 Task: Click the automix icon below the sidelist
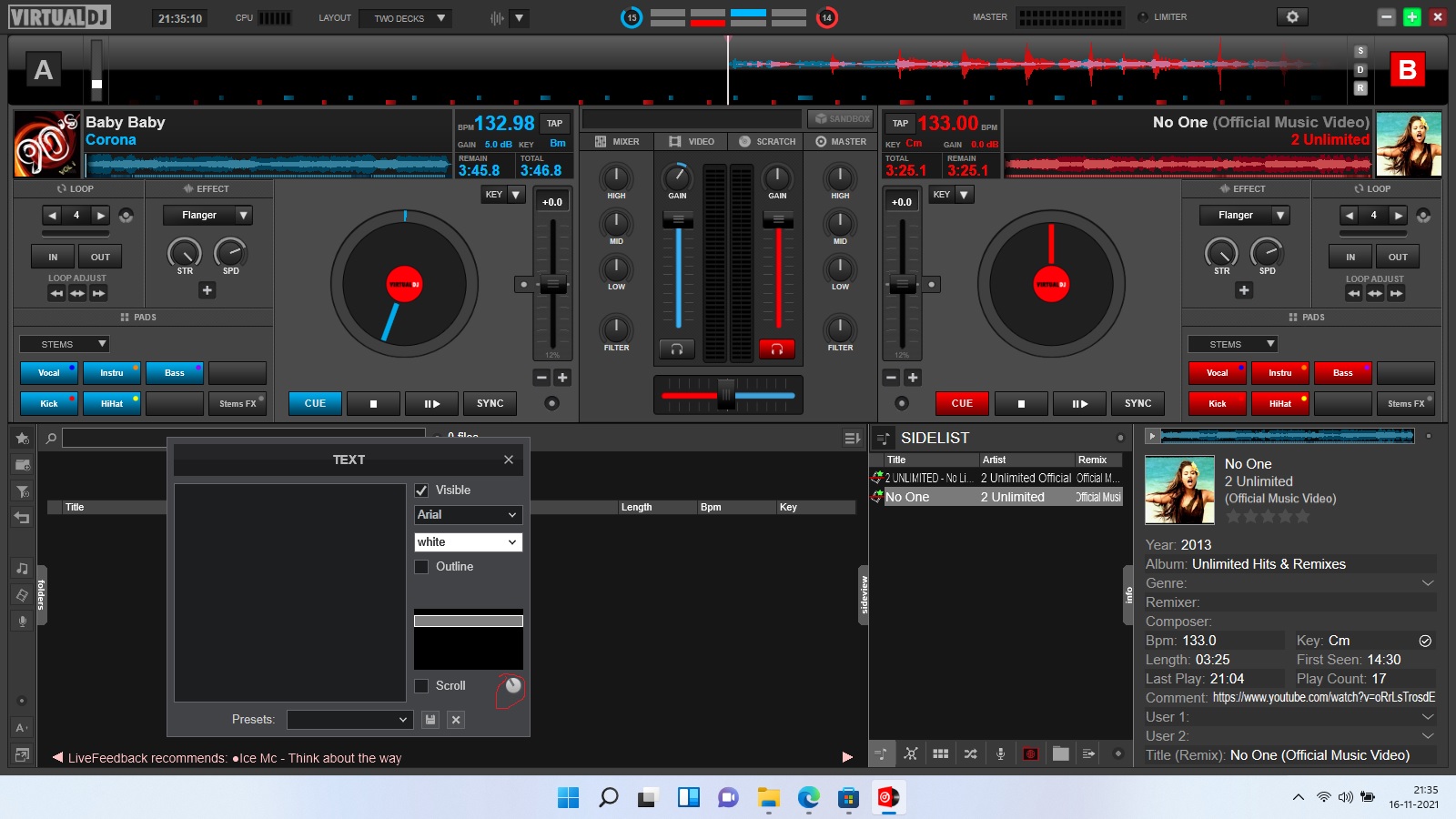(1089, 753)
